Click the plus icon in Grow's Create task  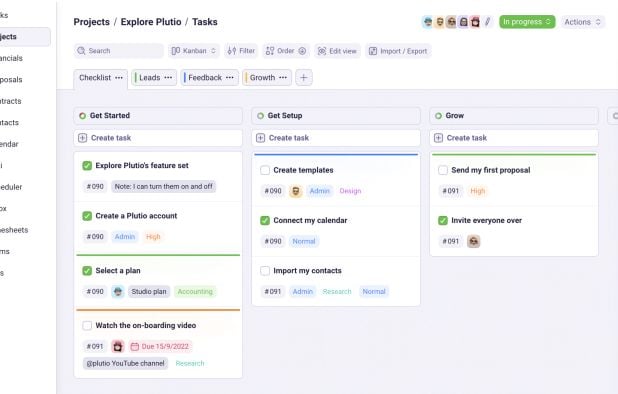tap(438, 138)
